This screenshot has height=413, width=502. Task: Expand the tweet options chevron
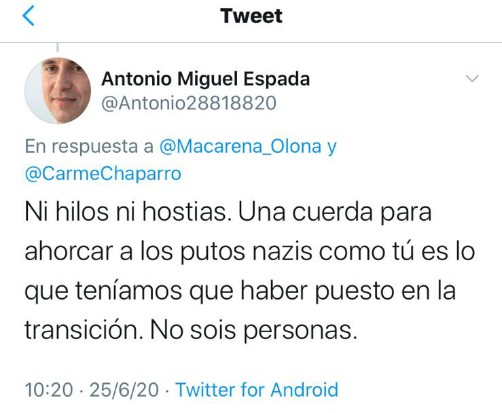(472, 78)
